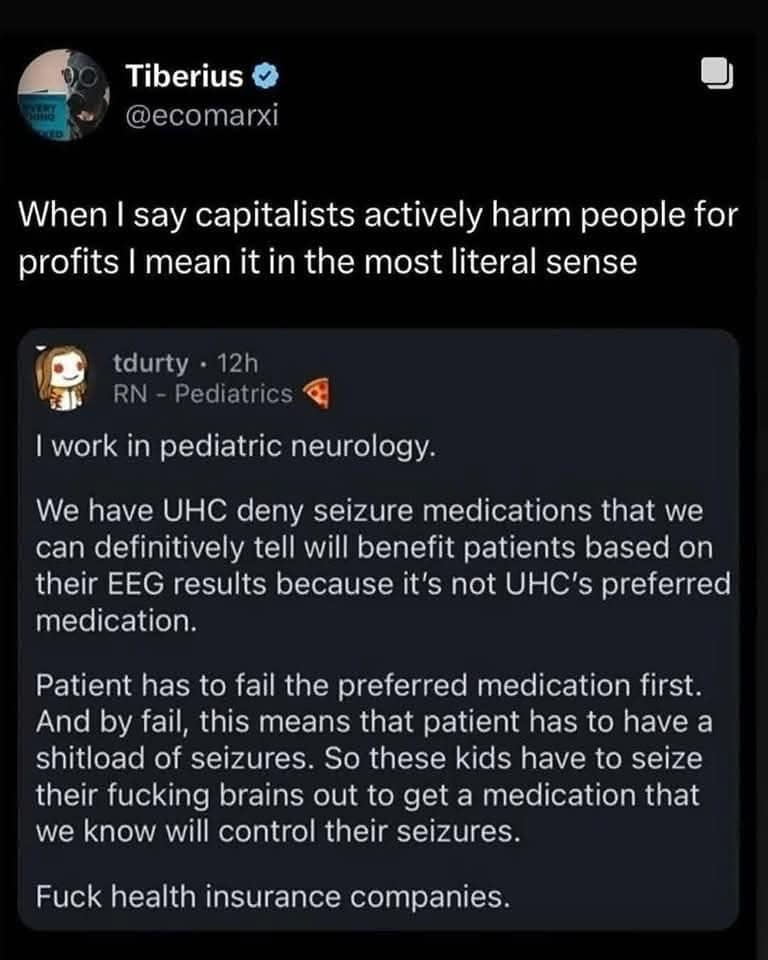Viewport: 768px width, 960px height.
Task: Click tweet line "profits I mean it in the"
Action: click(x=328, y=261)
